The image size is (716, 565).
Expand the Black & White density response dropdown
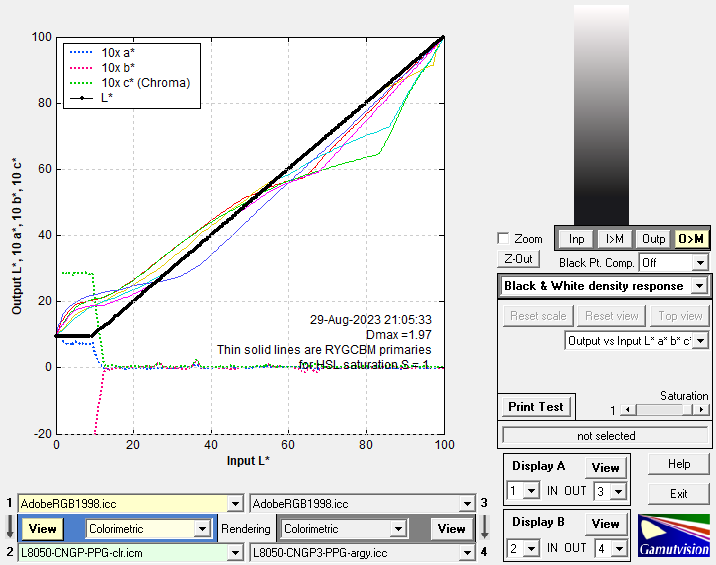699,286
